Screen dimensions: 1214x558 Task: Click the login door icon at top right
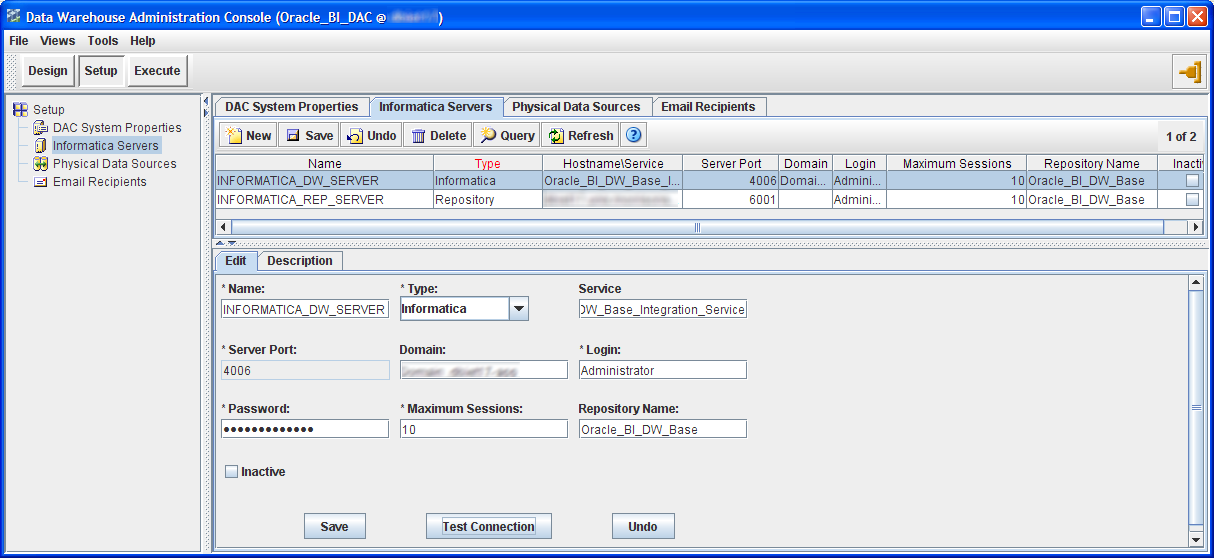coord(1190,72)
